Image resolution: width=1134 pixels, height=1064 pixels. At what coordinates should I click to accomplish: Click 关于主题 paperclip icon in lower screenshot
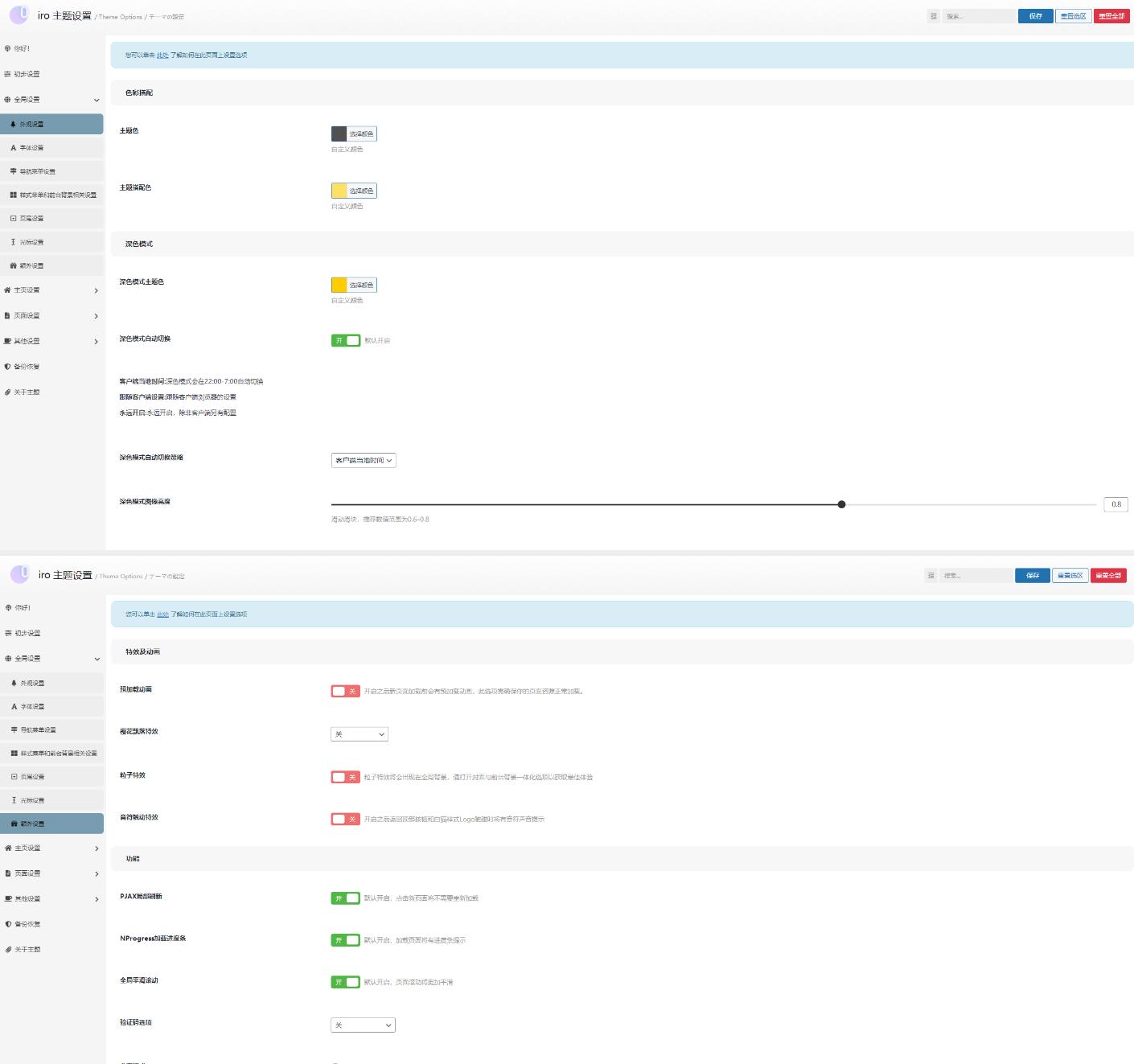pyautogui.click(x=8, y=950)
